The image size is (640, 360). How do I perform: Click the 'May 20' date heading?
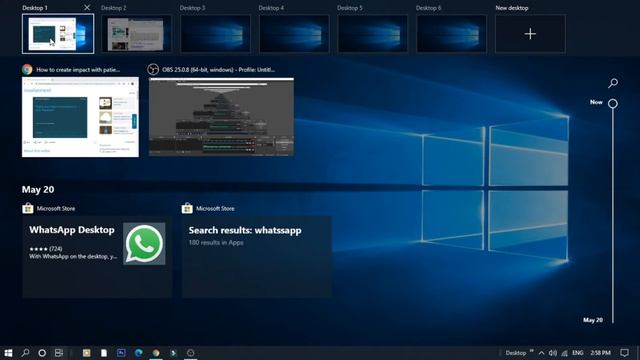point(38,189)
